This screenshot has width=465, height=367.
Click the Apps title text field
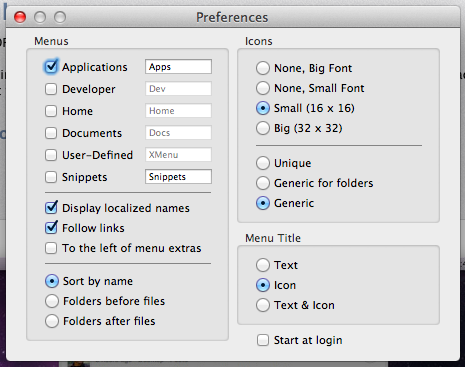(x=178, y=67)
